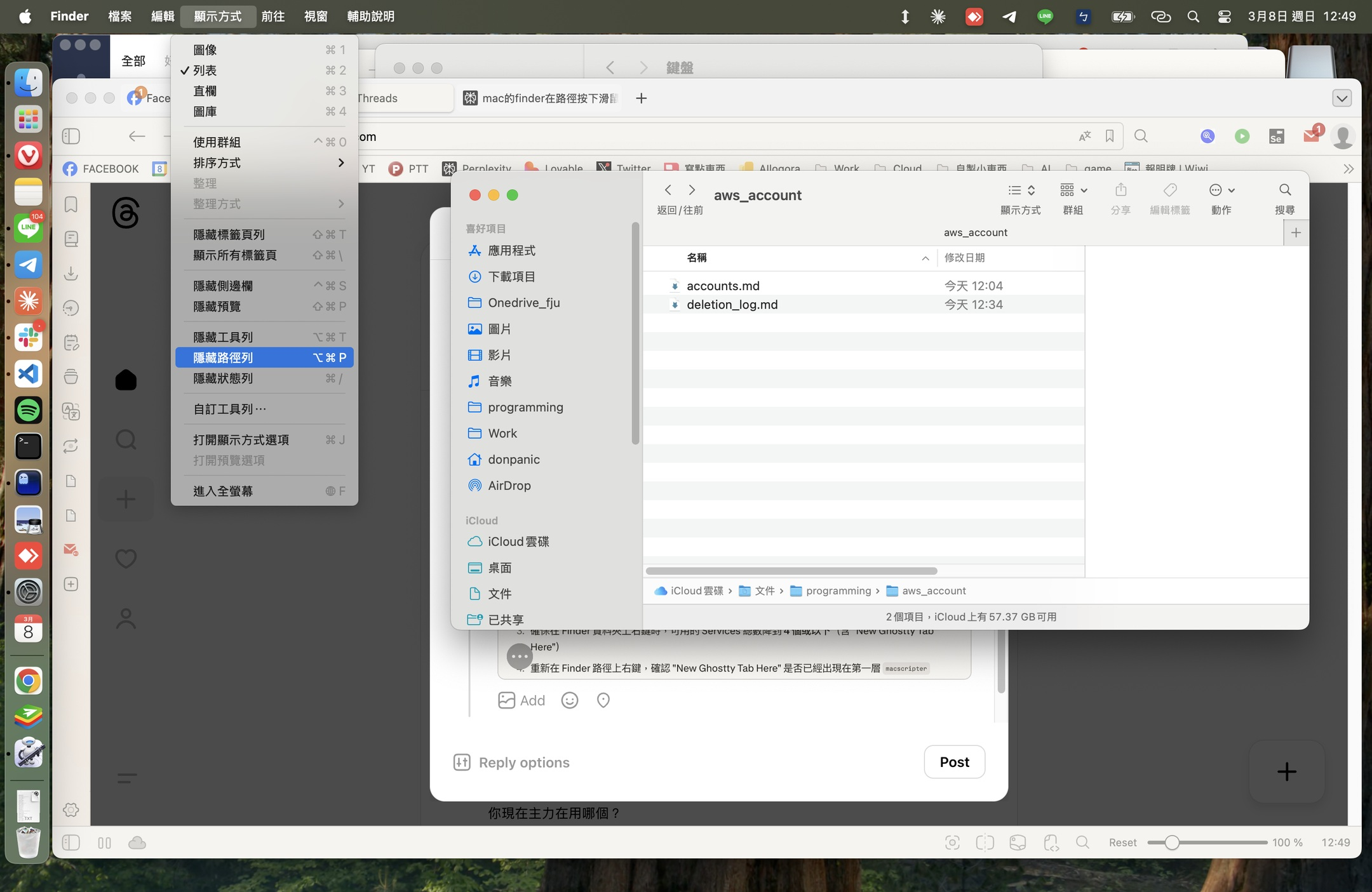Image resolution: width=1372 pixels, height=892 pixels.
Task: Open Threads profile icon
Action: [126, 618]
